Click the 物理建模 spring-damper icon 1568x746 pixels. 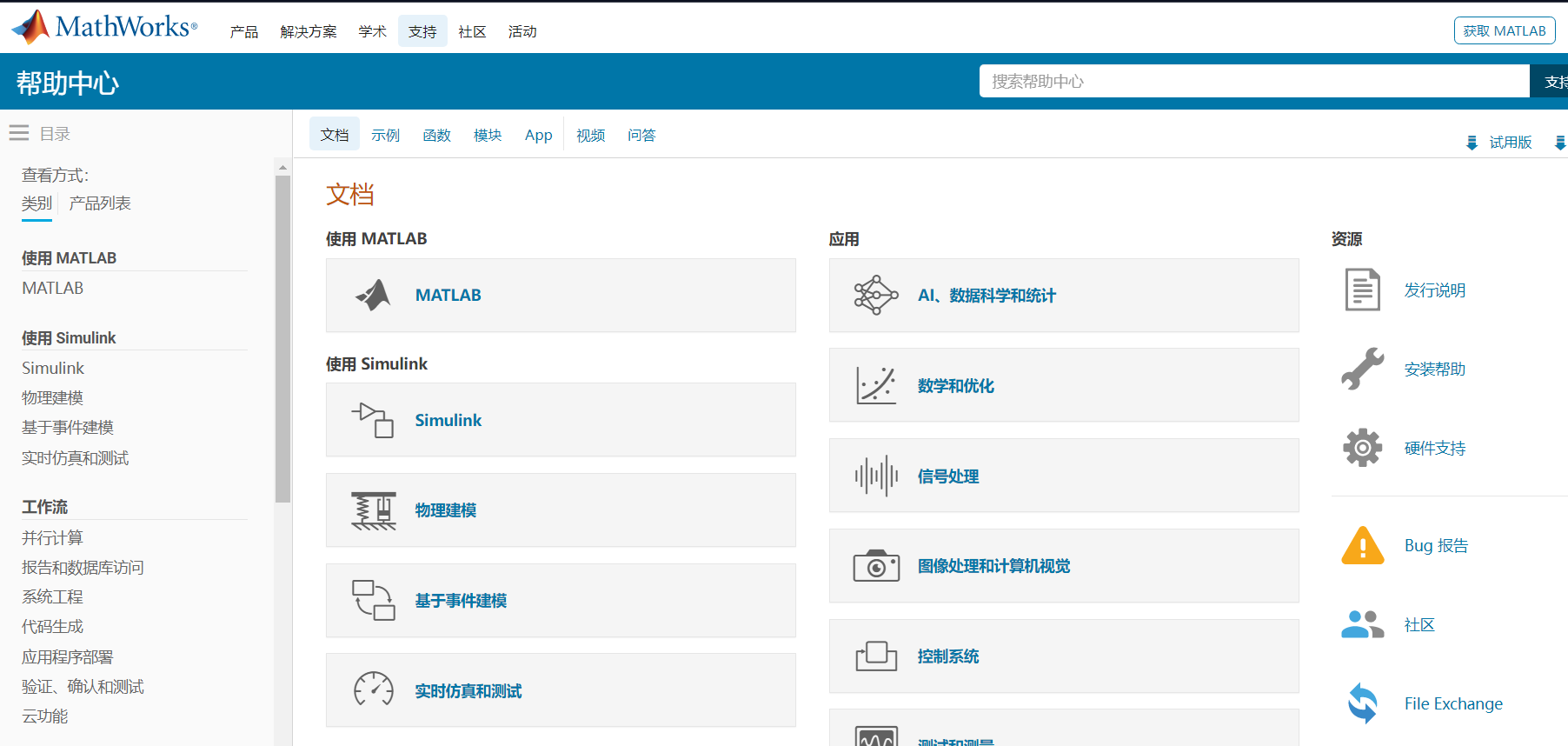coord(374,510)
